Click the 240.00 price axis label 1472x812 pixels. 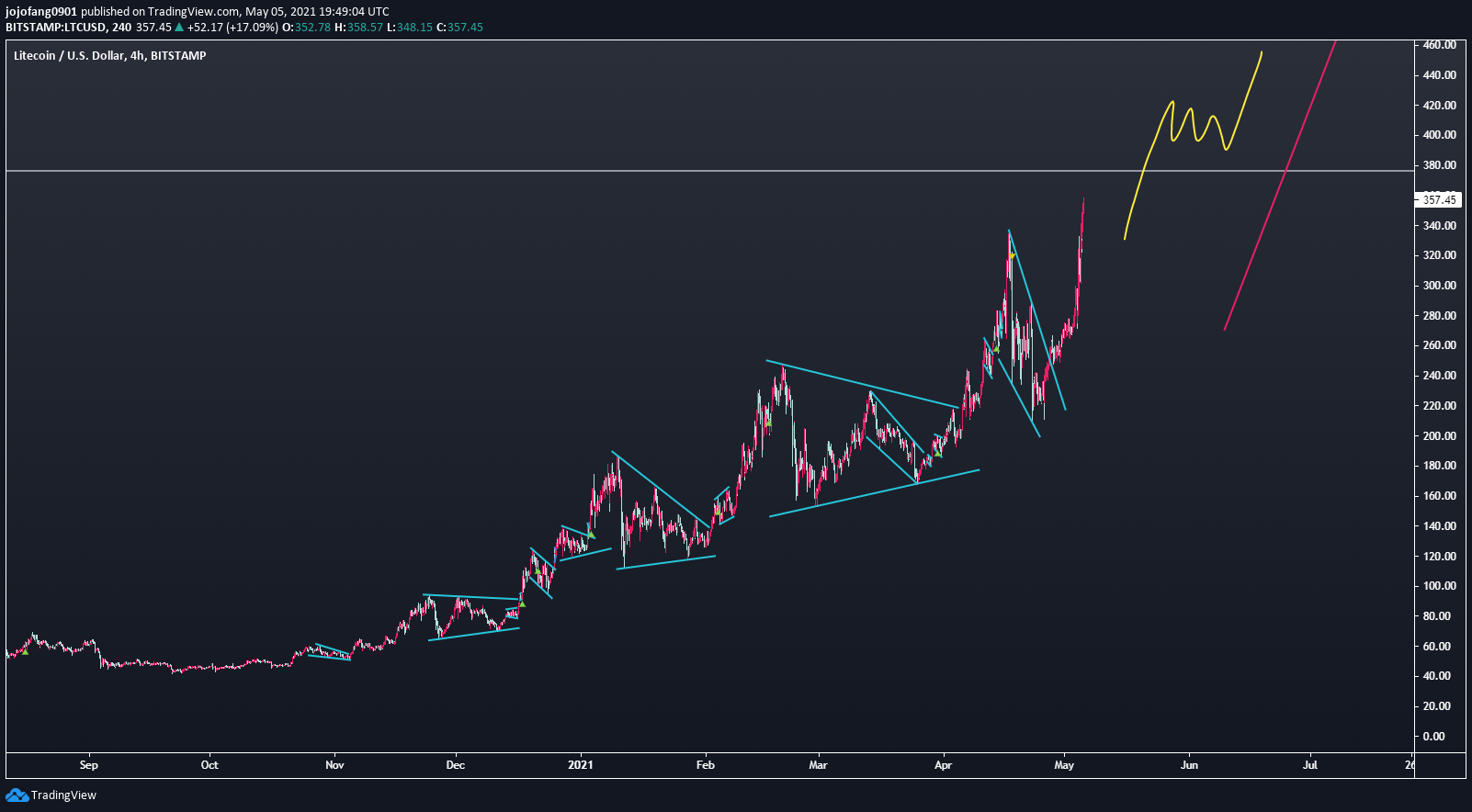[x=1439, y=376]
